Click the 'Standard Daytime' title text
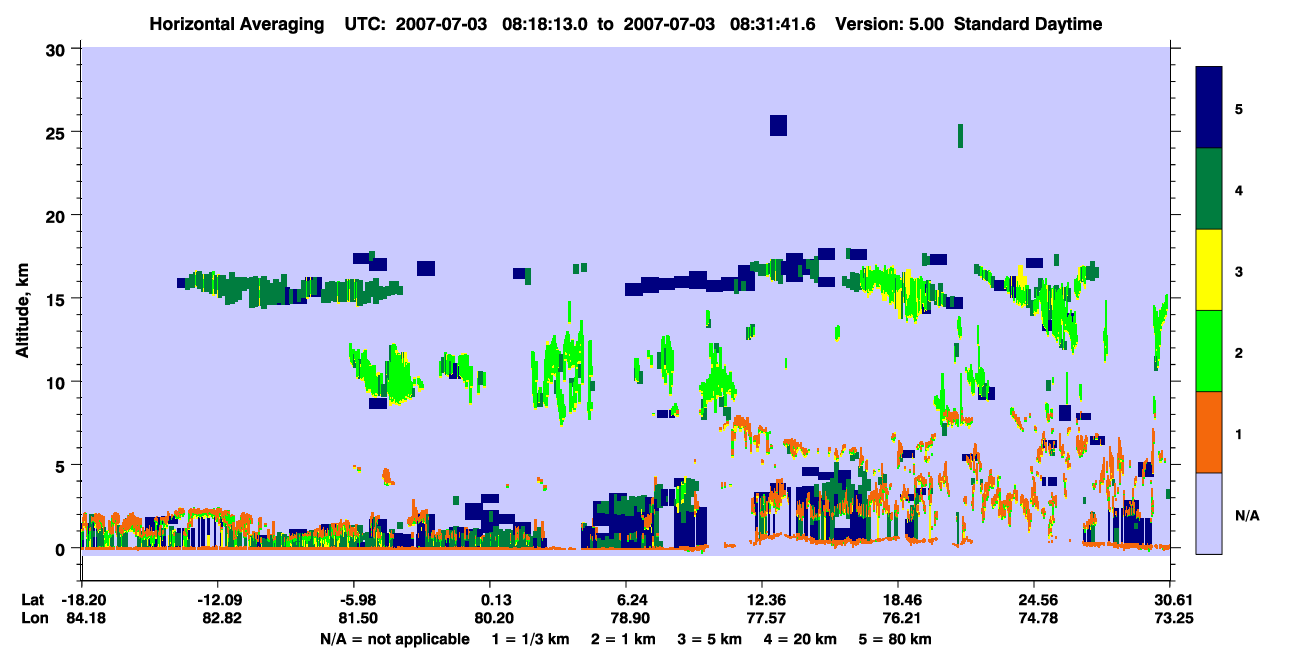The height and width of the screenshot is (667, 1300). pos(1028,24)
